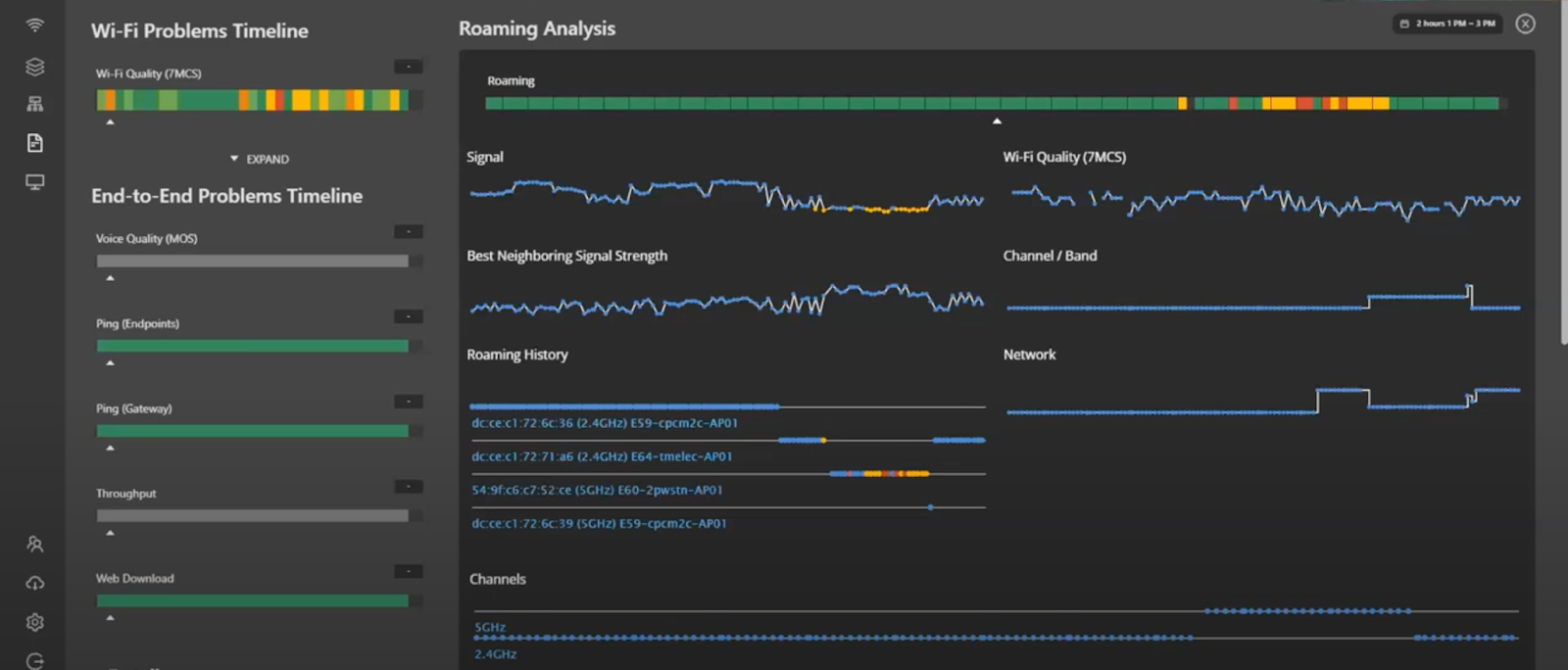
Task: Select the E60-2pwstn-AP01 5GHz access point entry
Action: point(597,490)
